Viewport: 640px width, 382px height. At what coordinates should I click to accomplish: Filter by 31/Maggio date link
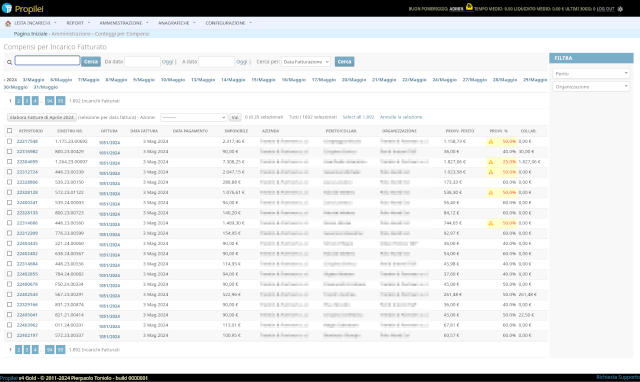(x=46, y=87)
